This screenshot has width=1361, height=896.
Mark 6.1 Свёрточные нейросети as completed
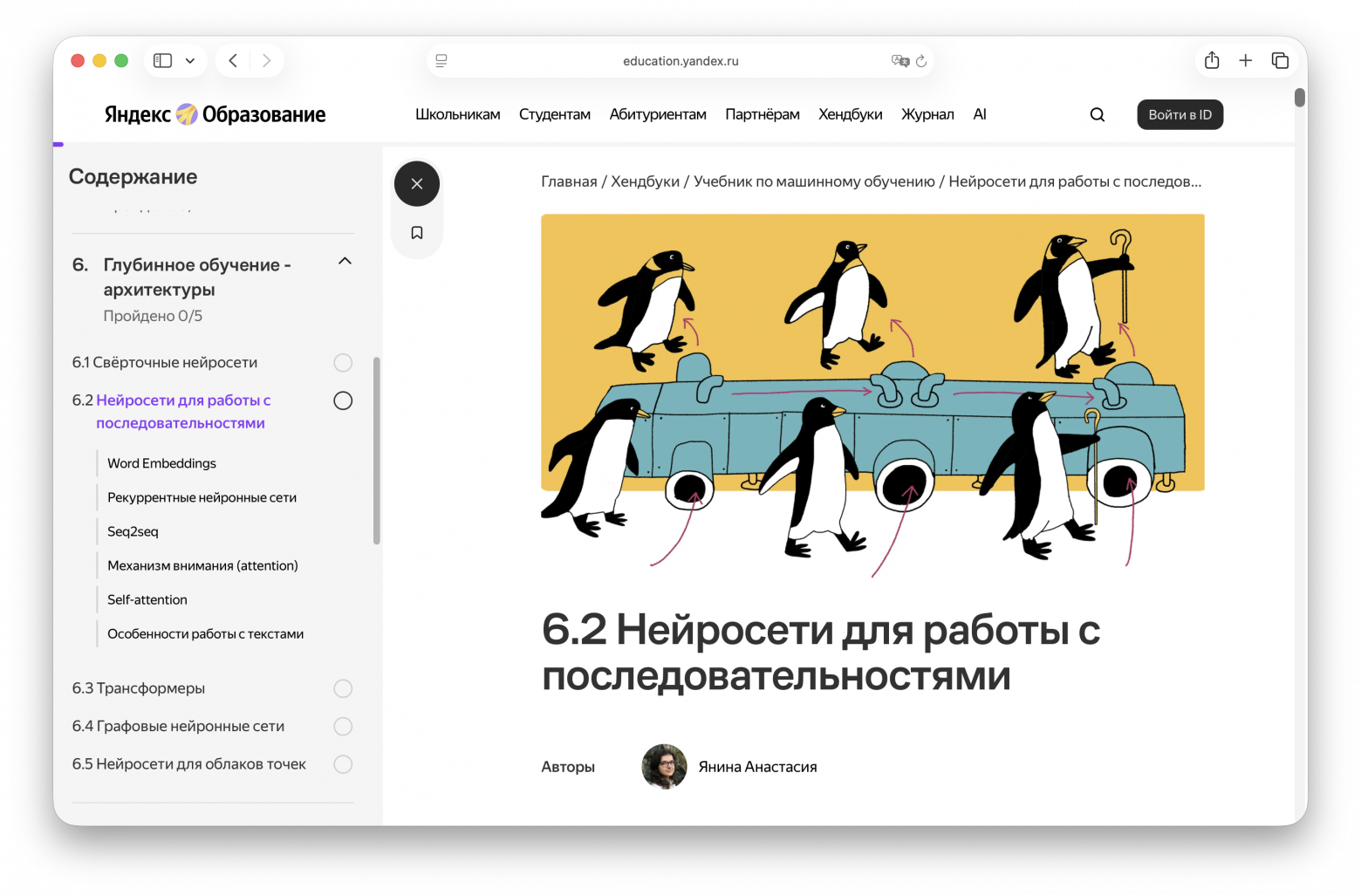pos(343,362)
